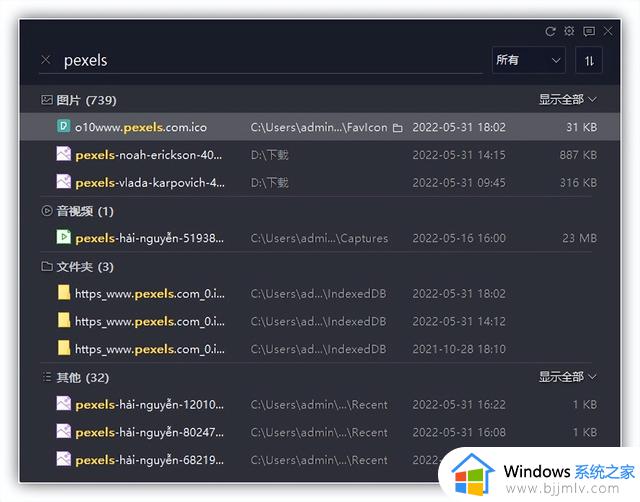
Task: Click IndexedDB path in row dated 2021-10-28
Action: coord(318,349)
